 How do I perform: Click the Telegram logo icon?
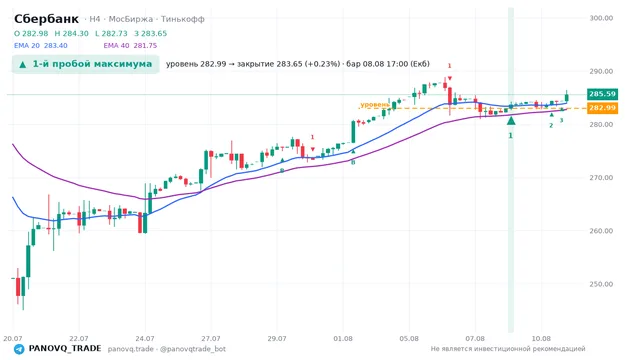click(19, 349)
